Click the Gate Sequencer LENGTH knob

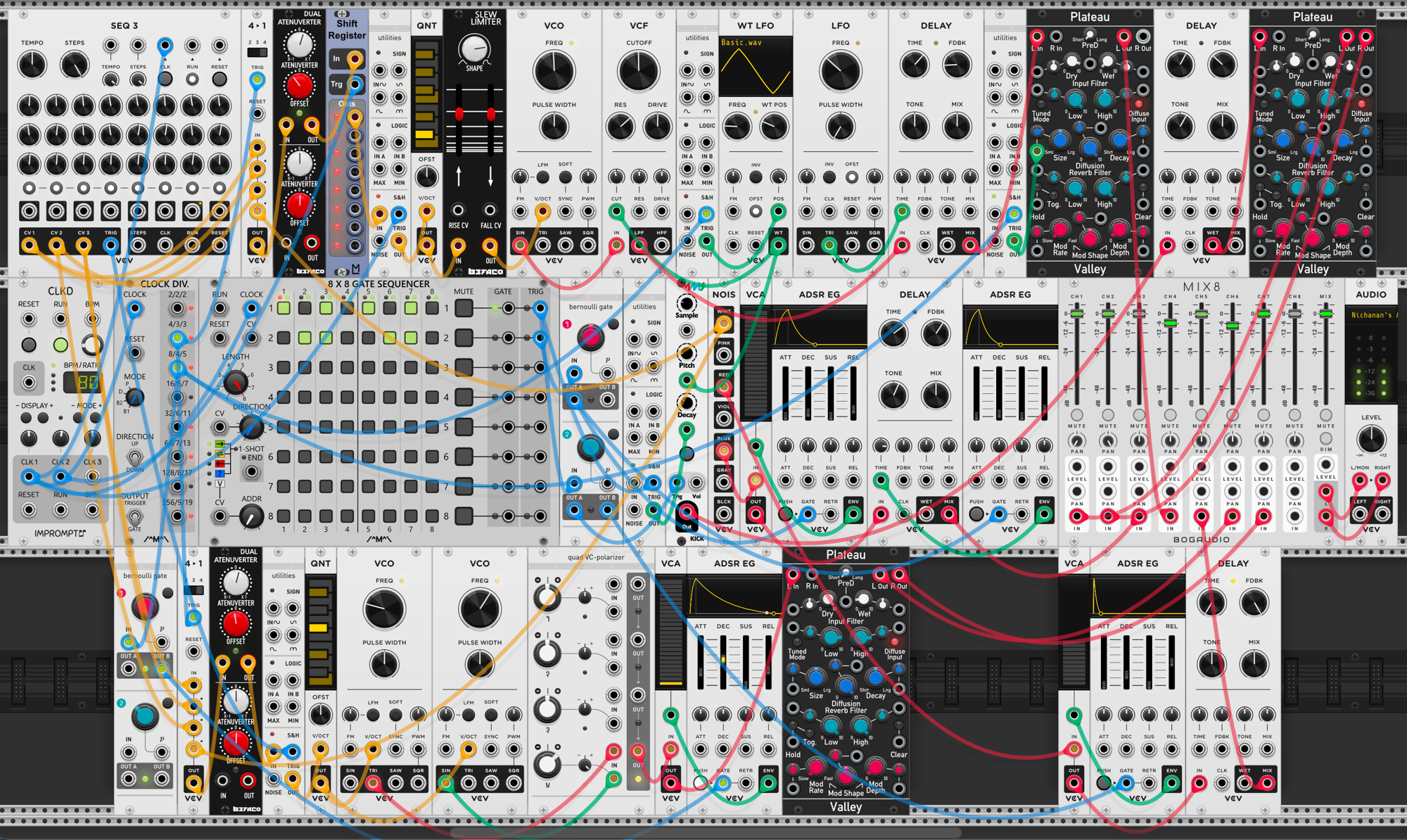(236, 382)
